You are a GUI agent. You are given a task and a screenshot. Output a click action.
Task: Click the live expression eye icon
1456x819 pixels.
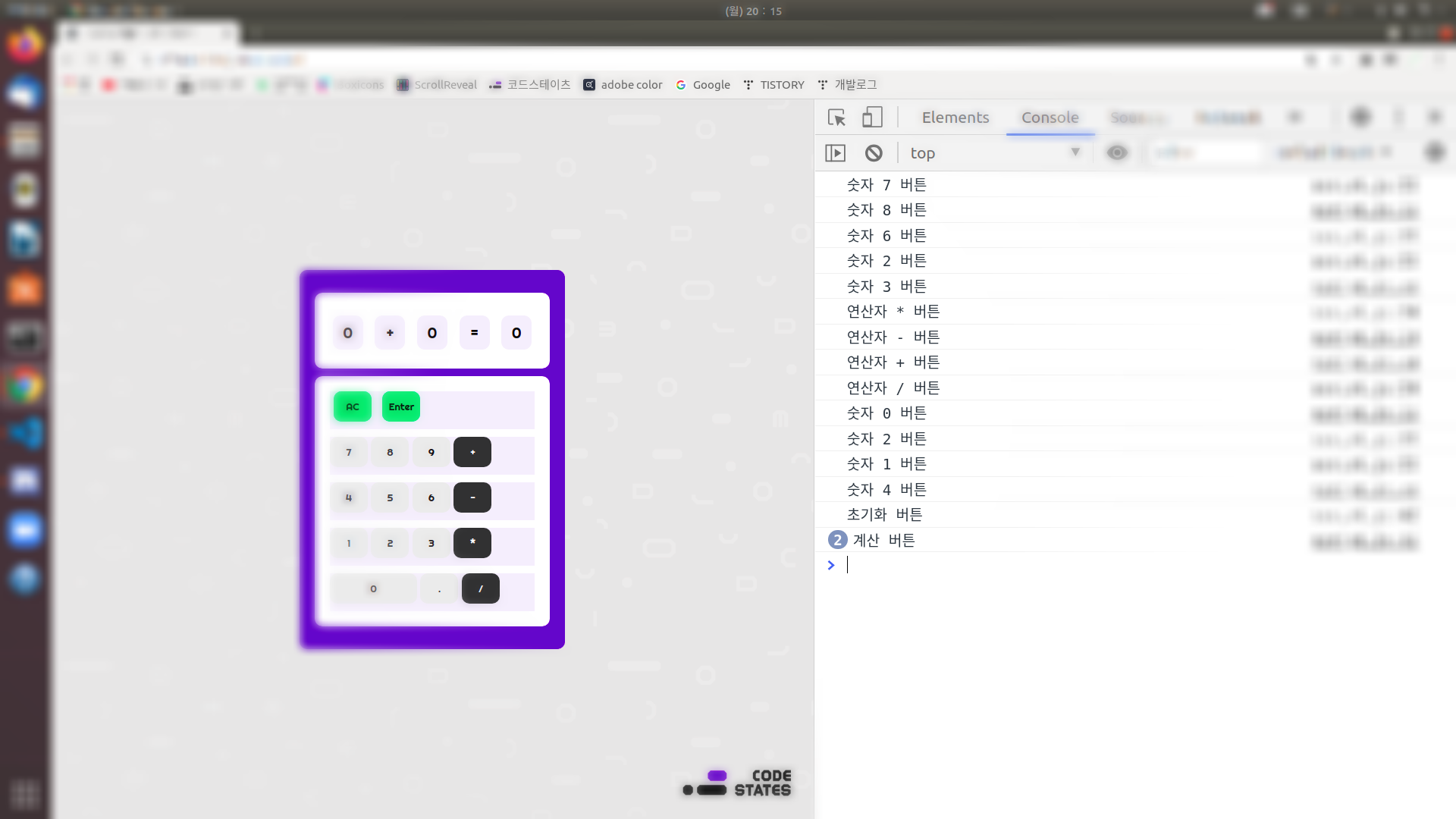(x=1116, y=153)
